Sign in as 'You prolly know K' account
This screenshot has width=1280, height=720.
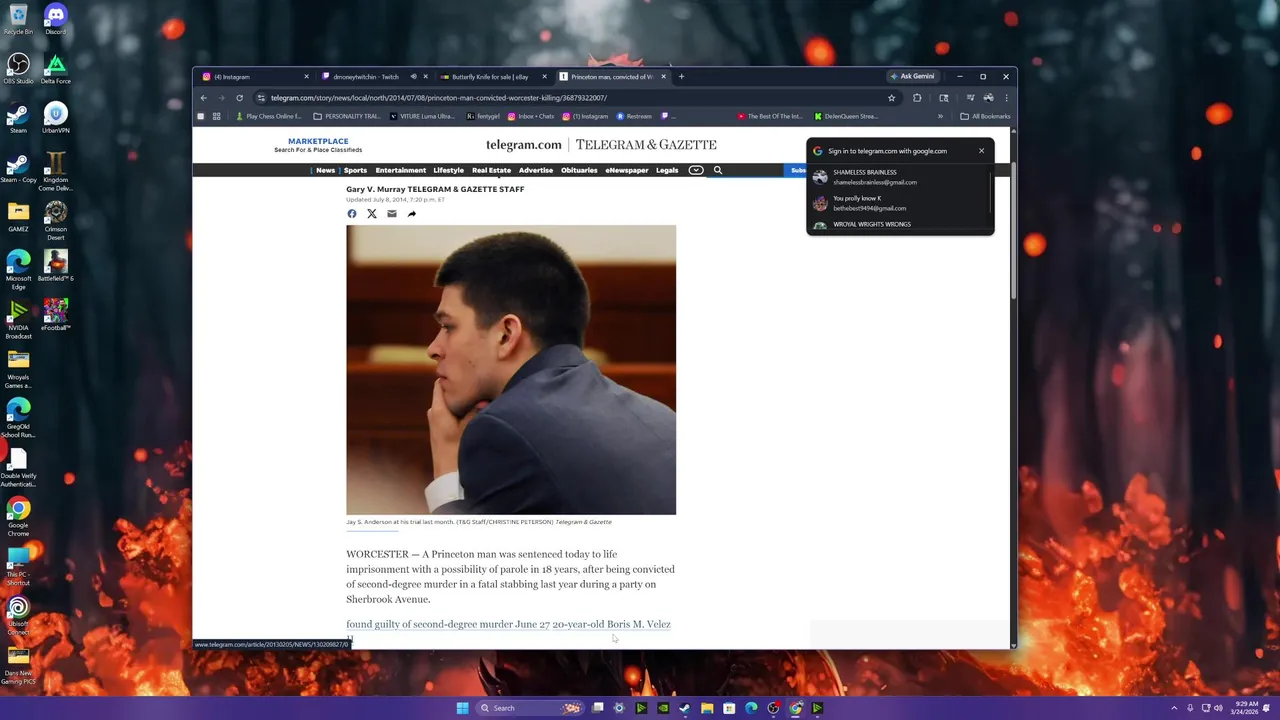898,203
